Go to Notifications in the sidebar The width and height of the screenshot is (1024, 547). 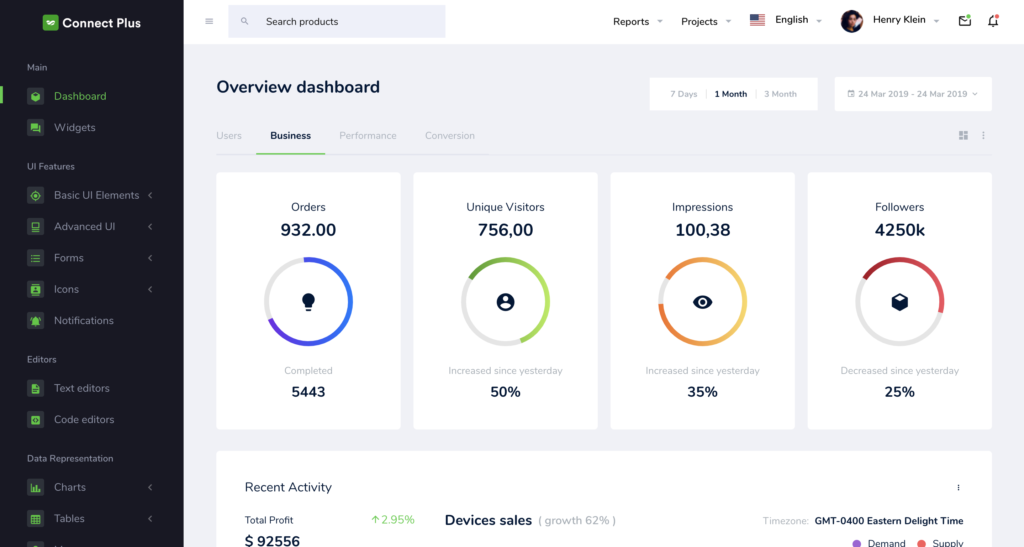click(x=83, y=321)
